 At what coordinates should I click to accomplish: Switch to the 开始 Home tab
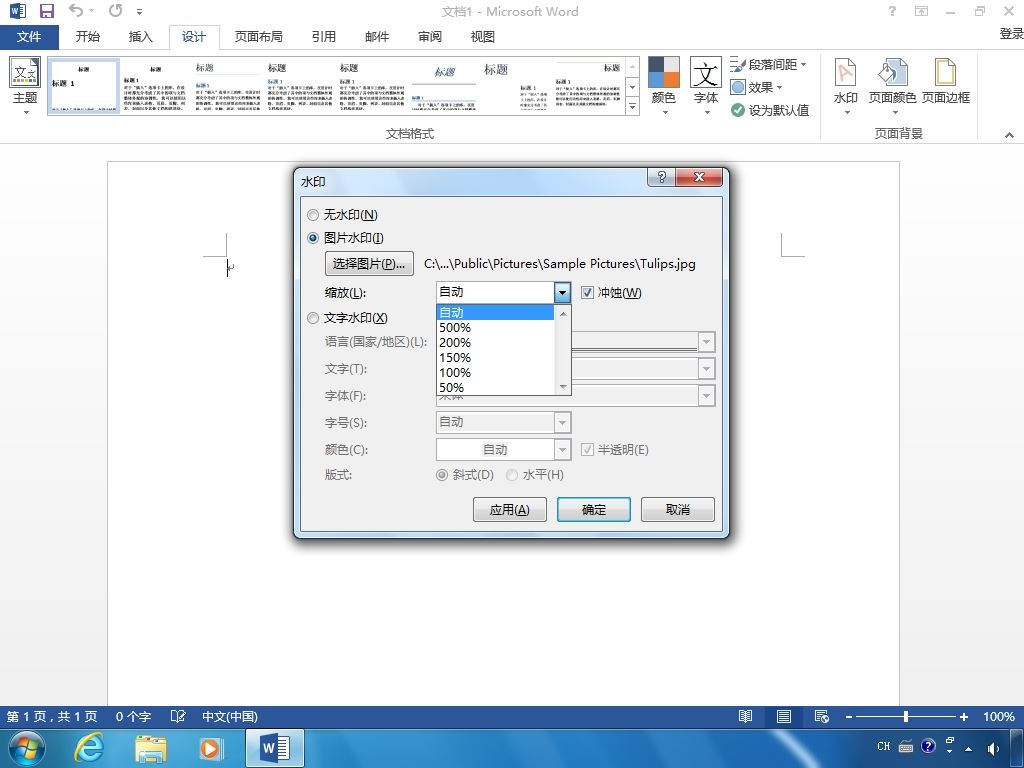(88, 37)
